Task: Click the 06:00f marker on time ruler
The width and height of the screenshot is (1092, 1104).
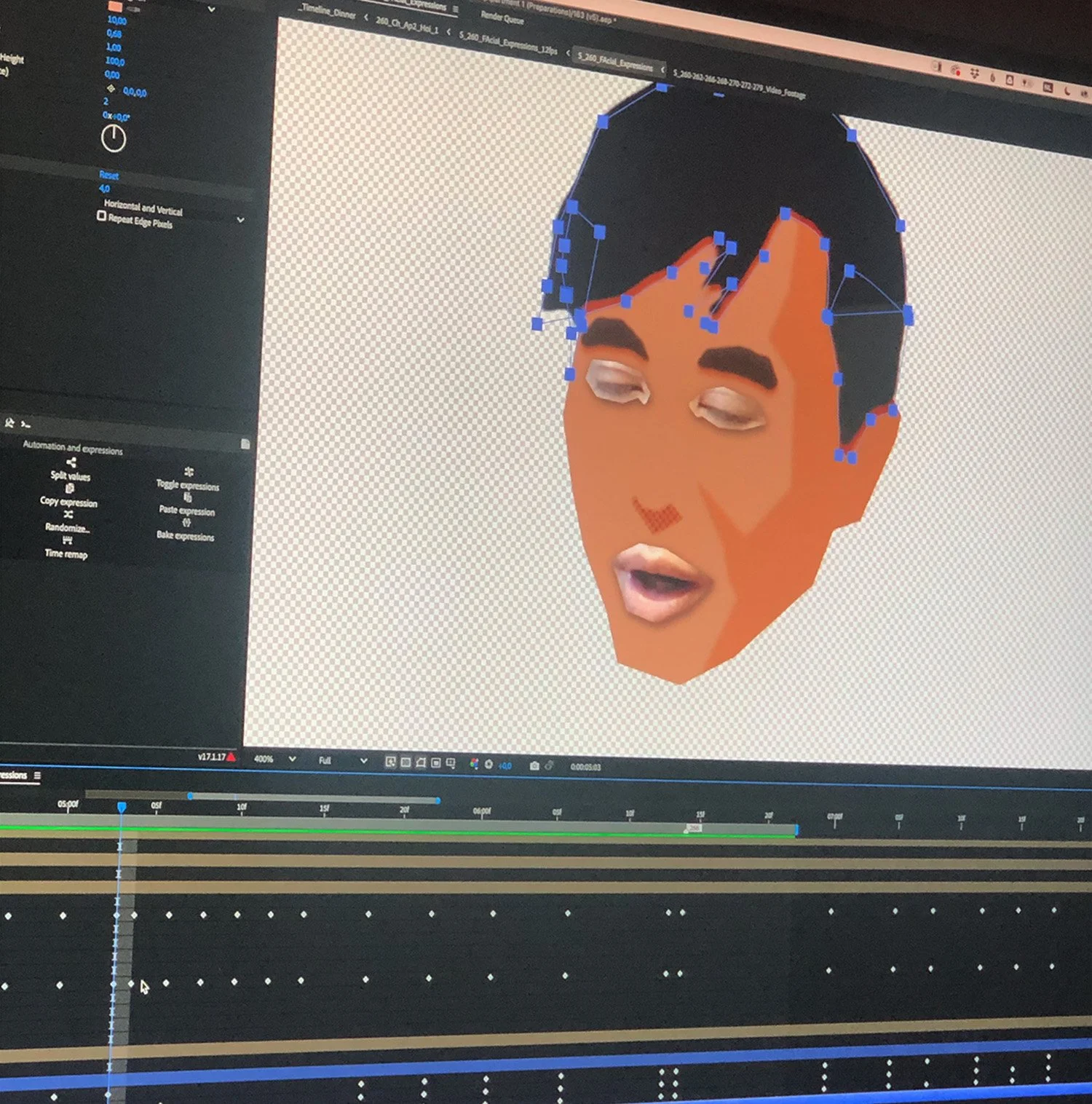Action: tap(482, 811)
